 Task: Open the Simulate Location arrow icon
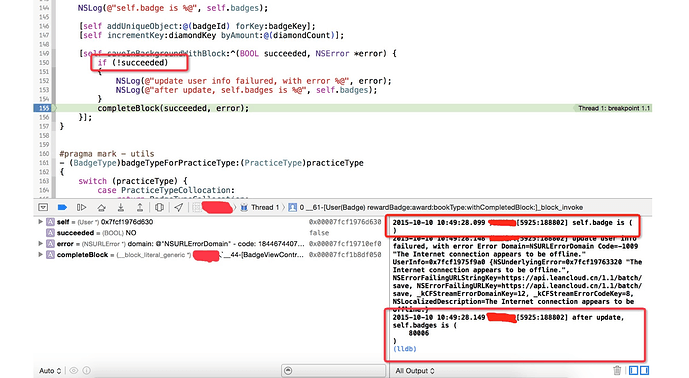click(178, 207)
